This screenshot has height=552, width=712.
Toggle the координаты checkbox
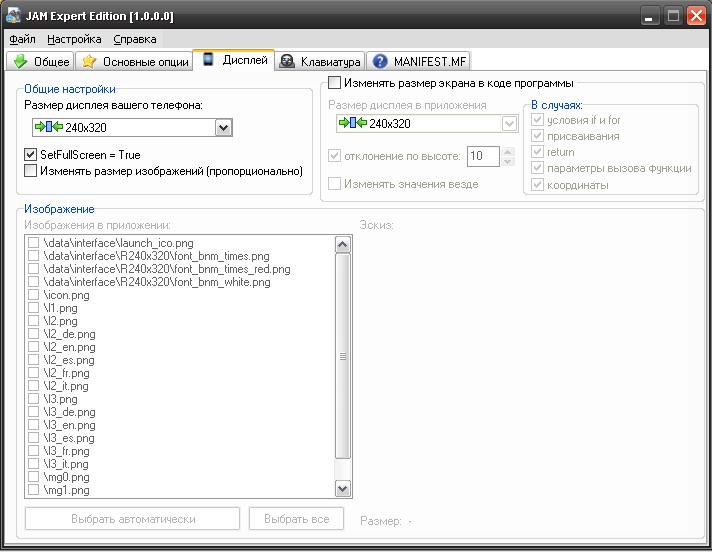tap(538, 185)
